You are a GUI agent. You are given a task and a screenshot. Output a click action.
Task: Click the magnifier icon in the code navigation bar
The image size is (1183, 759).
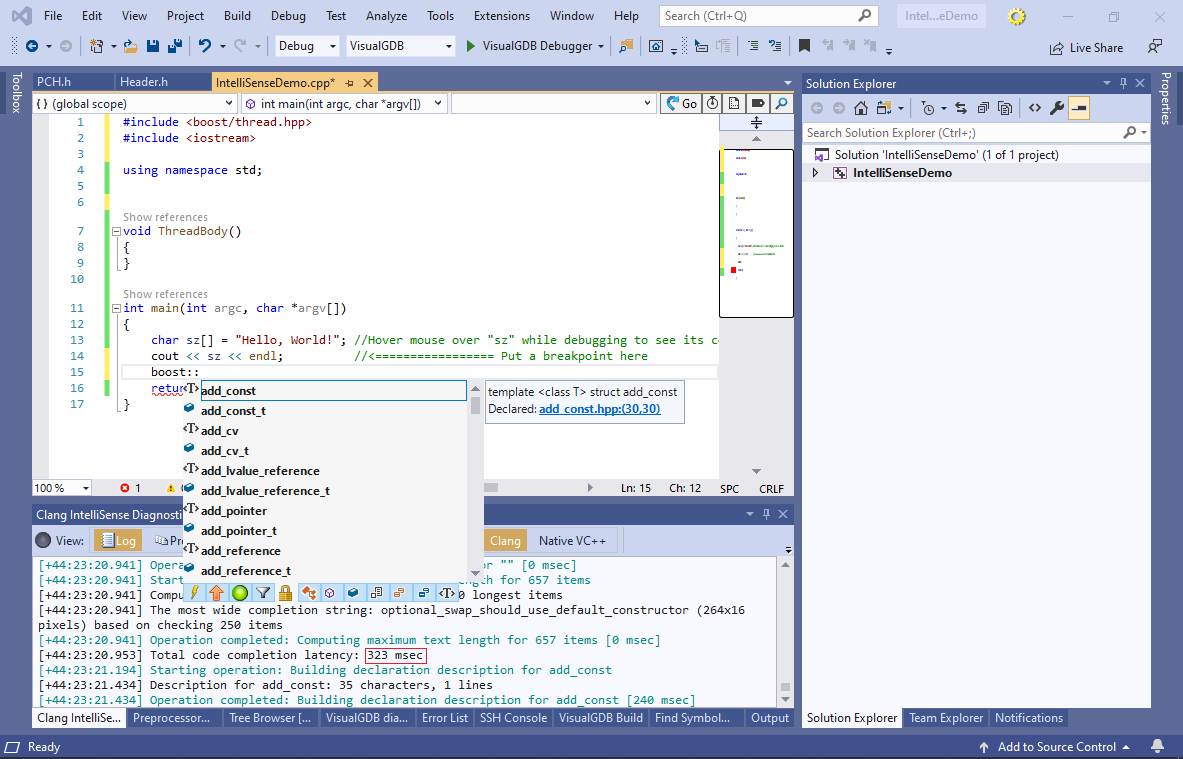click(782, 103)
